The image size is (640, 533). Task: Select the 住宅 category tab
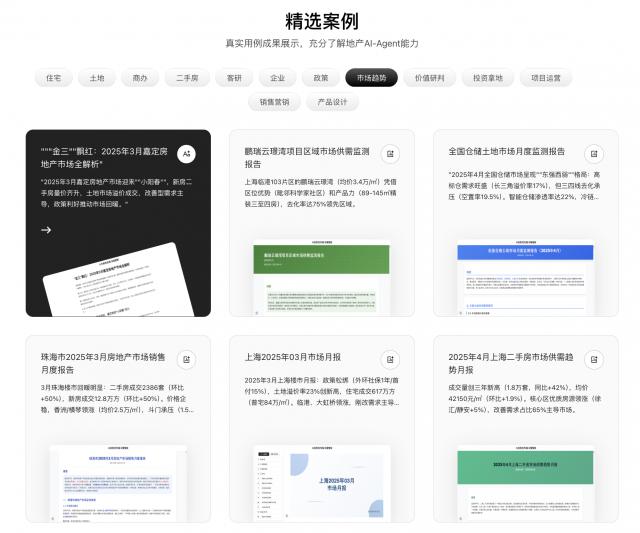54,78
